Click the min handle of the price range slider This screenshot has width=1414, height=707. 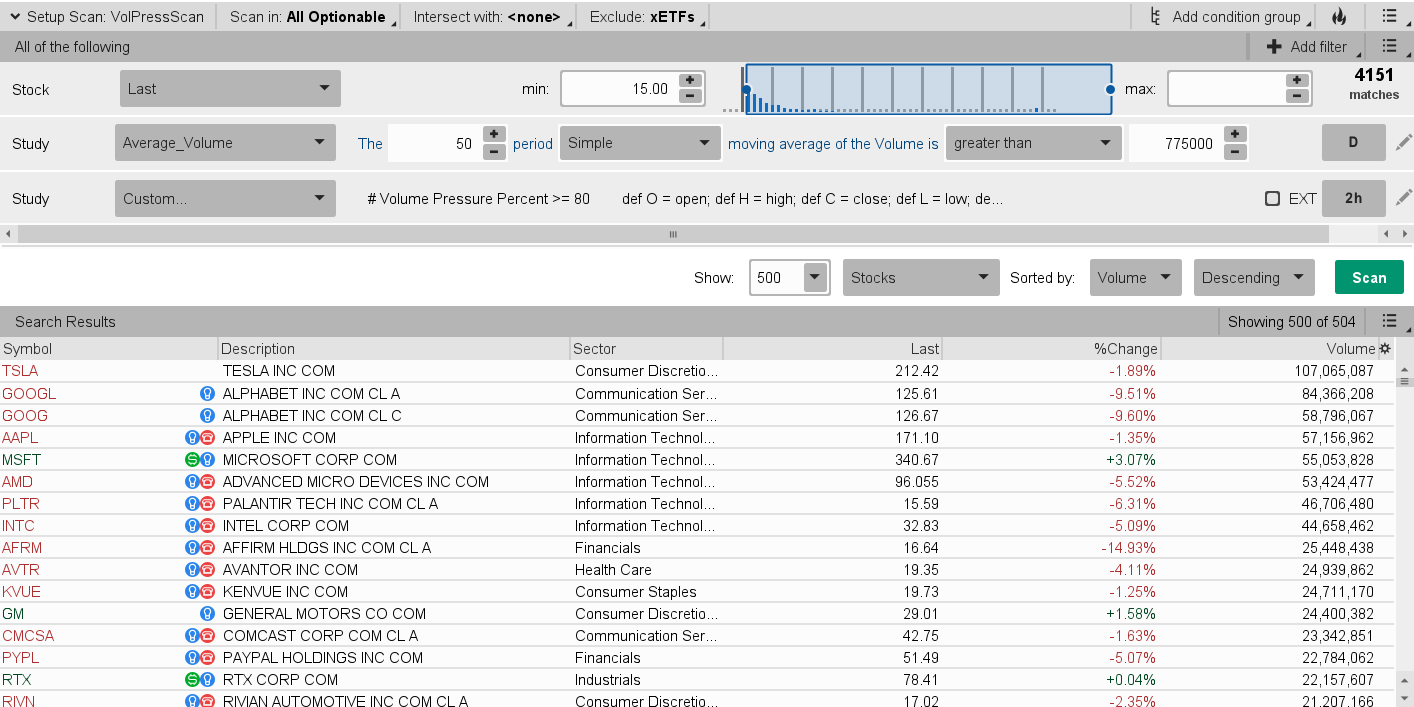(x=746, y=90)
